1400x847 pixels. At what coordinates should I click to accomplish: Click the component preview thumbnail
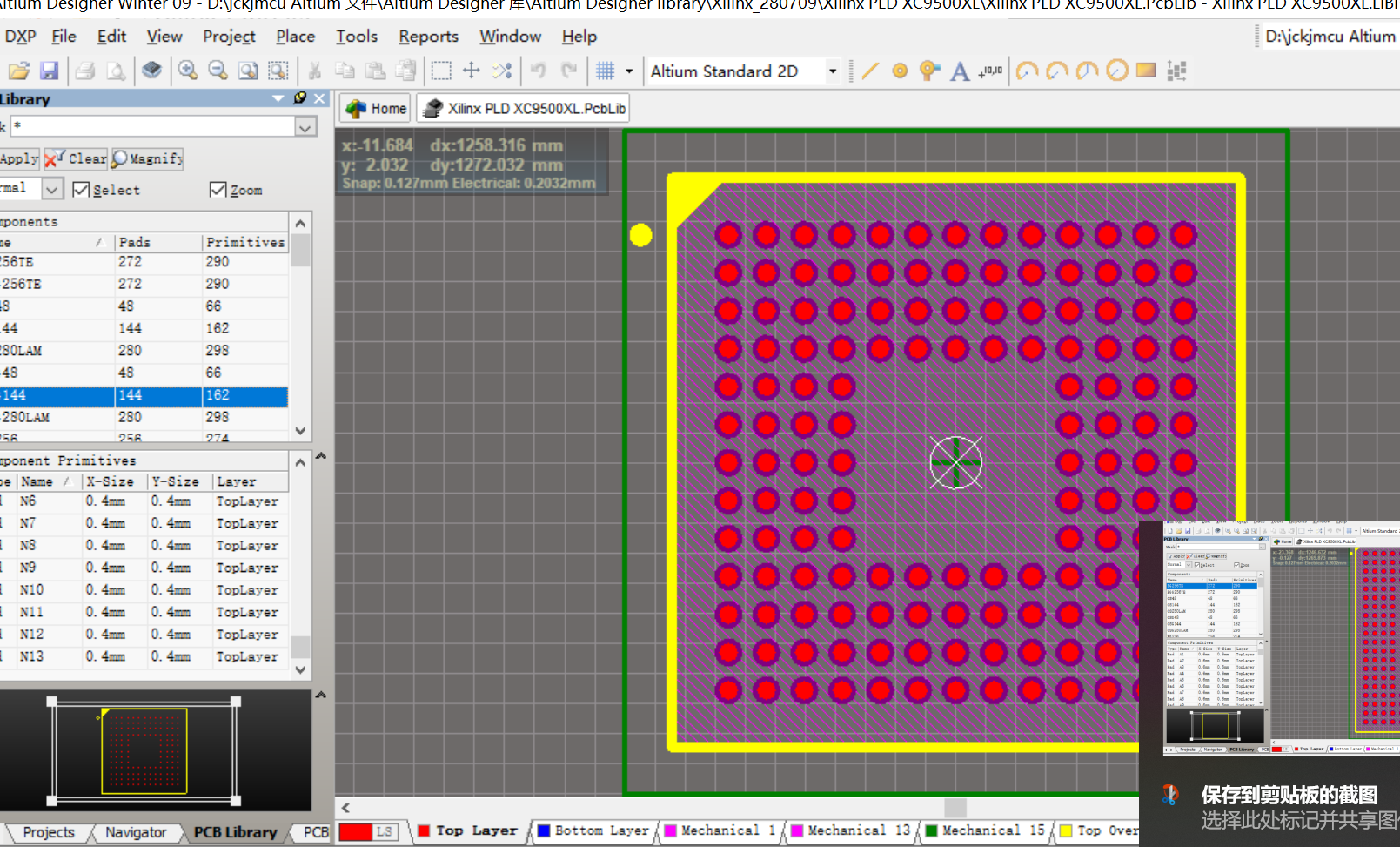point(144,750)
